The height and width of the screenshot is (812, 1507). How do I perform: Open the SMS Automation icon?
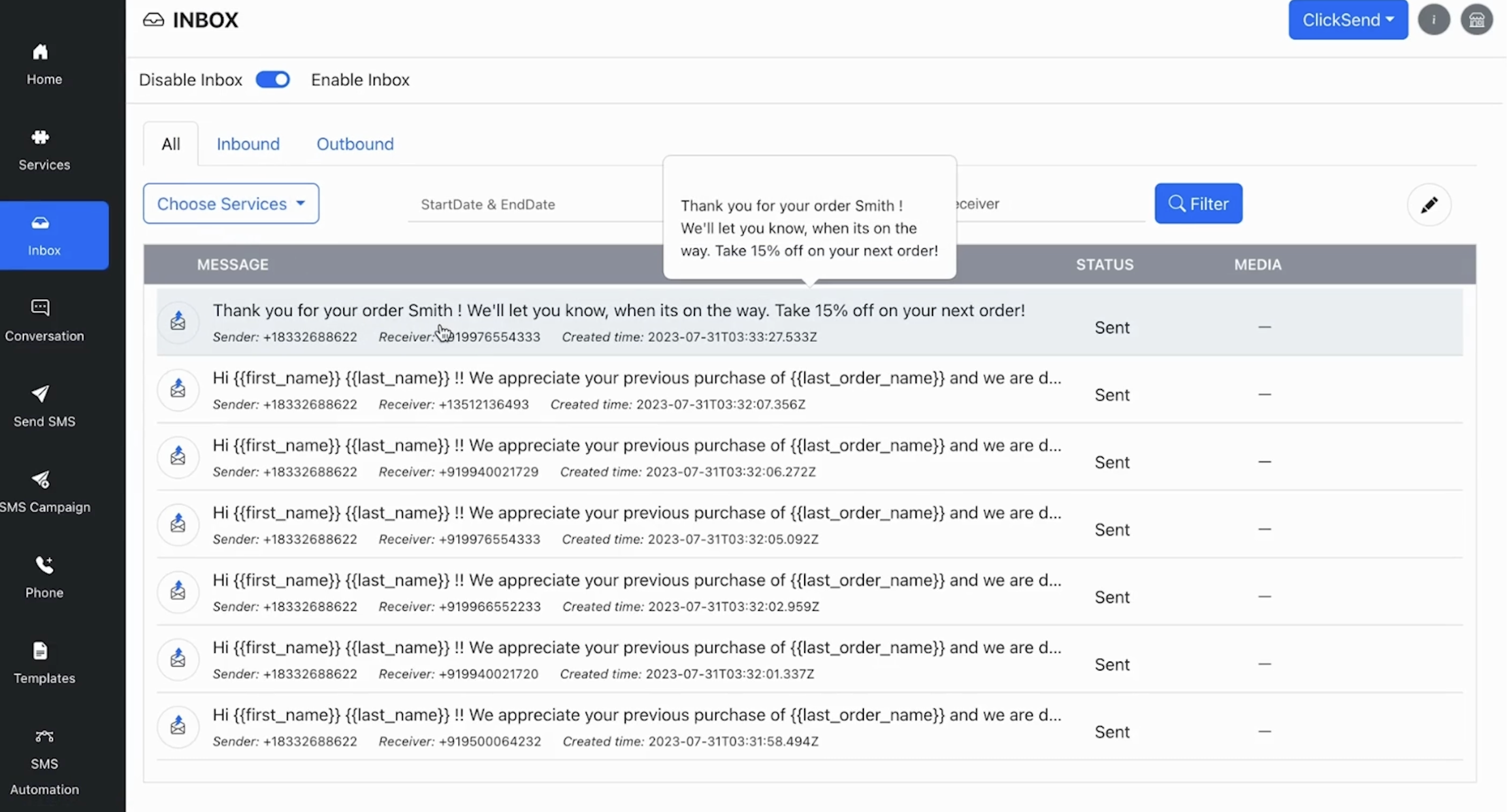[x=44, y=736]
